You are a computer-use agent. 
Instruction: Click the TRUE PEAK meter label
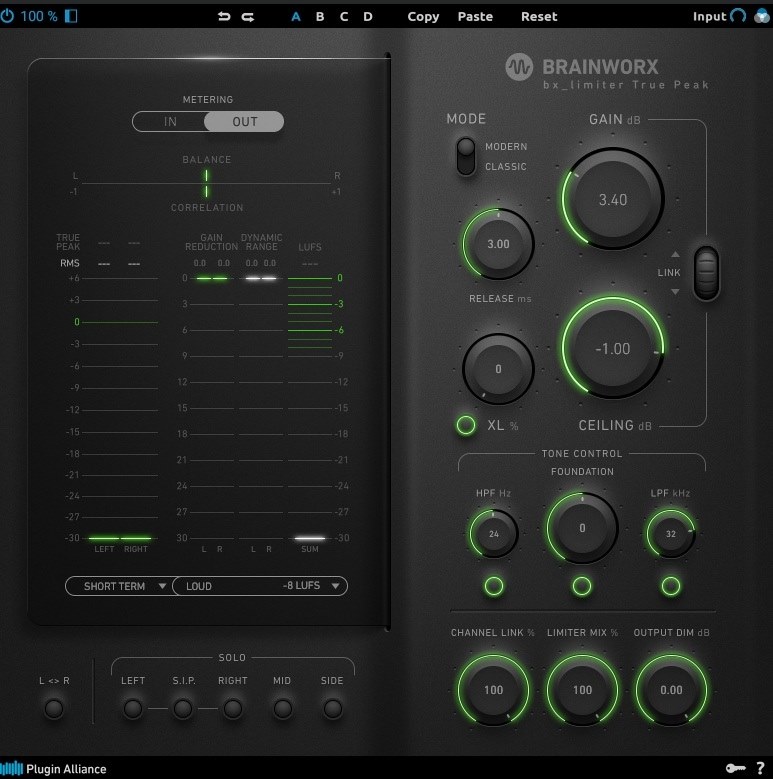tap(68, 242)
